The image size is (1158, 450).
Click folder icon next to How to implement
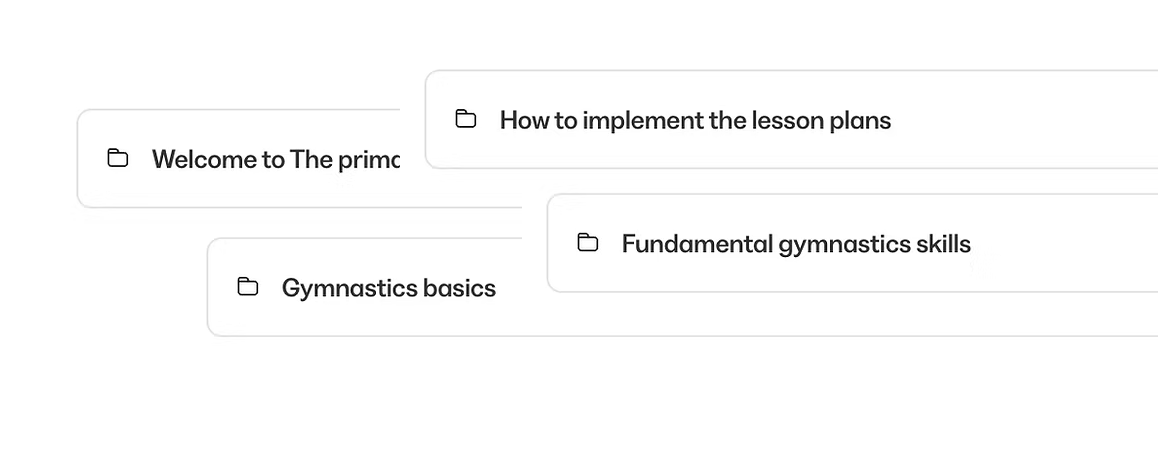click(x=466, y=119)
